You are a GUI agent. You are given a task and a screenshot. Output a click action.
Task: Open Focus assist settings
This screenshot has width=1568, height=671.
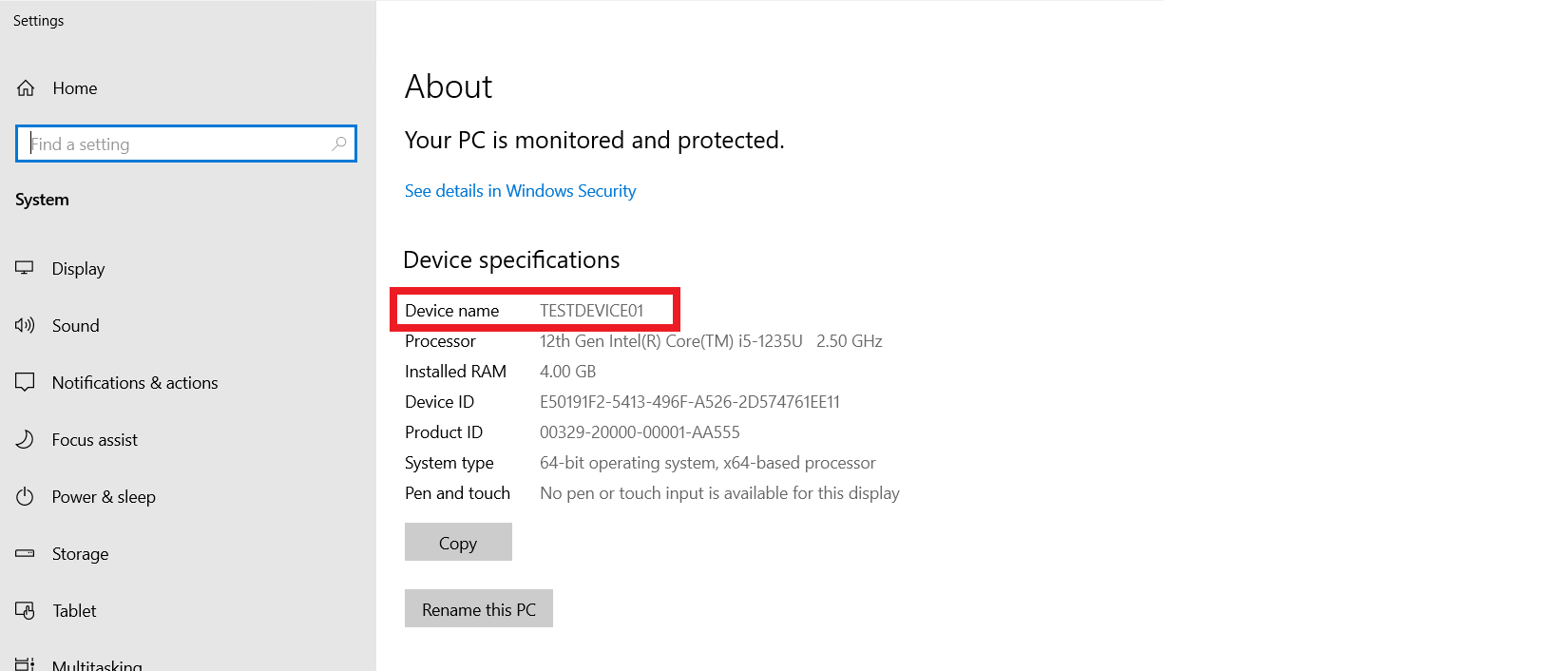(x=94, y=439)
